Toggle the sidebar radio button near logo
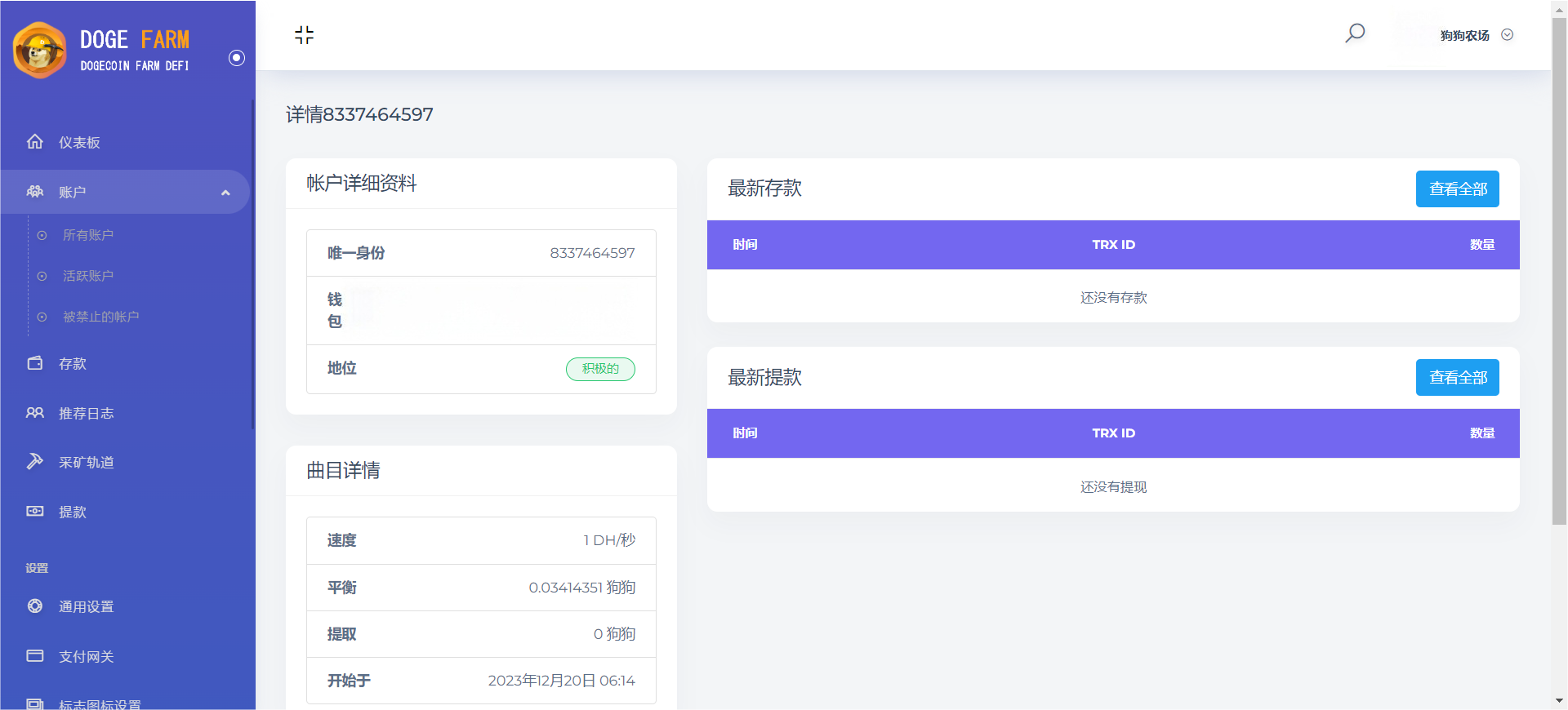 [237, 58]
